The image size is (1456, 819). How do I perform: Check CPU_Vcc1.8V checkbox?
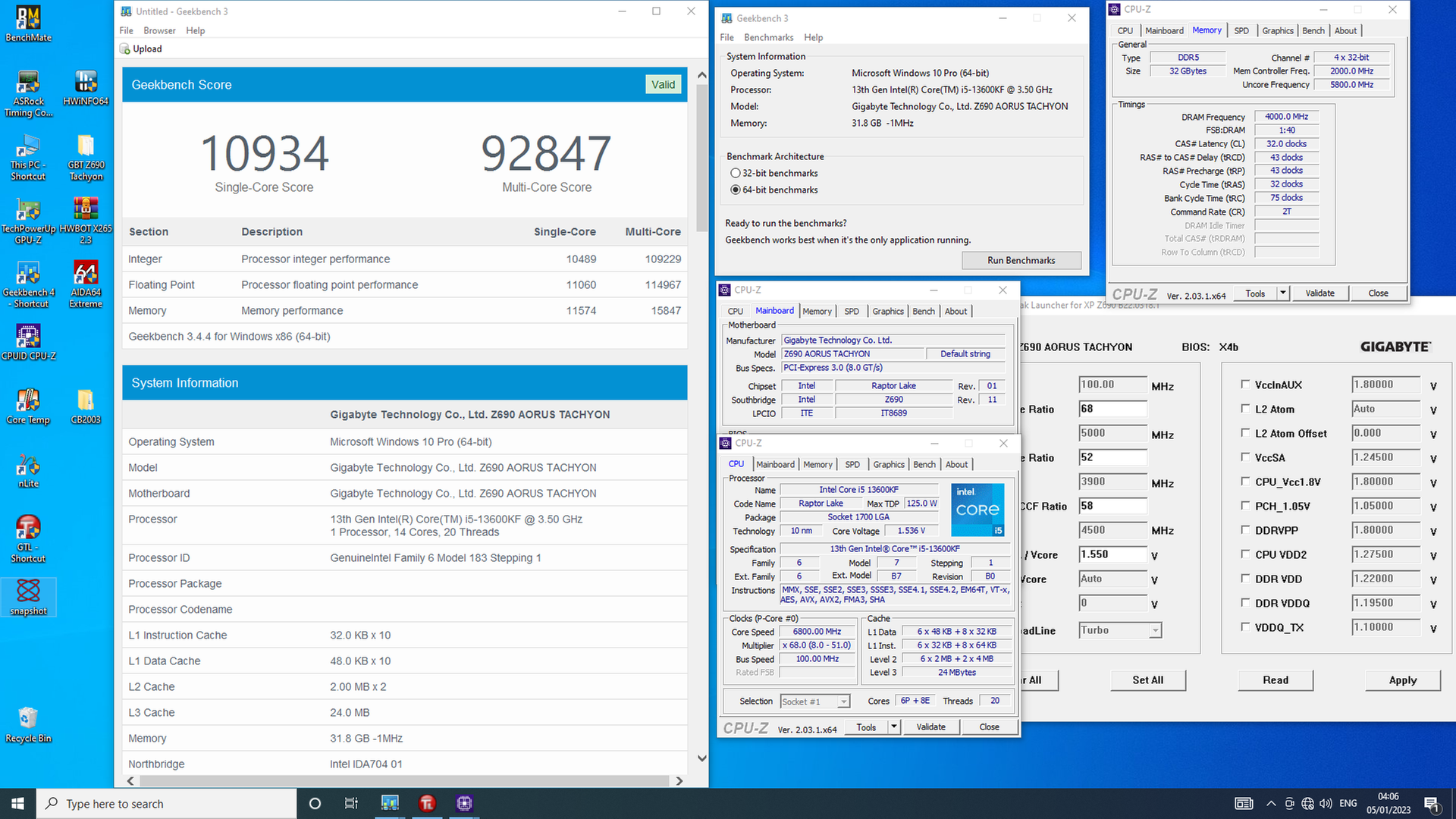tap(1245, 481)
